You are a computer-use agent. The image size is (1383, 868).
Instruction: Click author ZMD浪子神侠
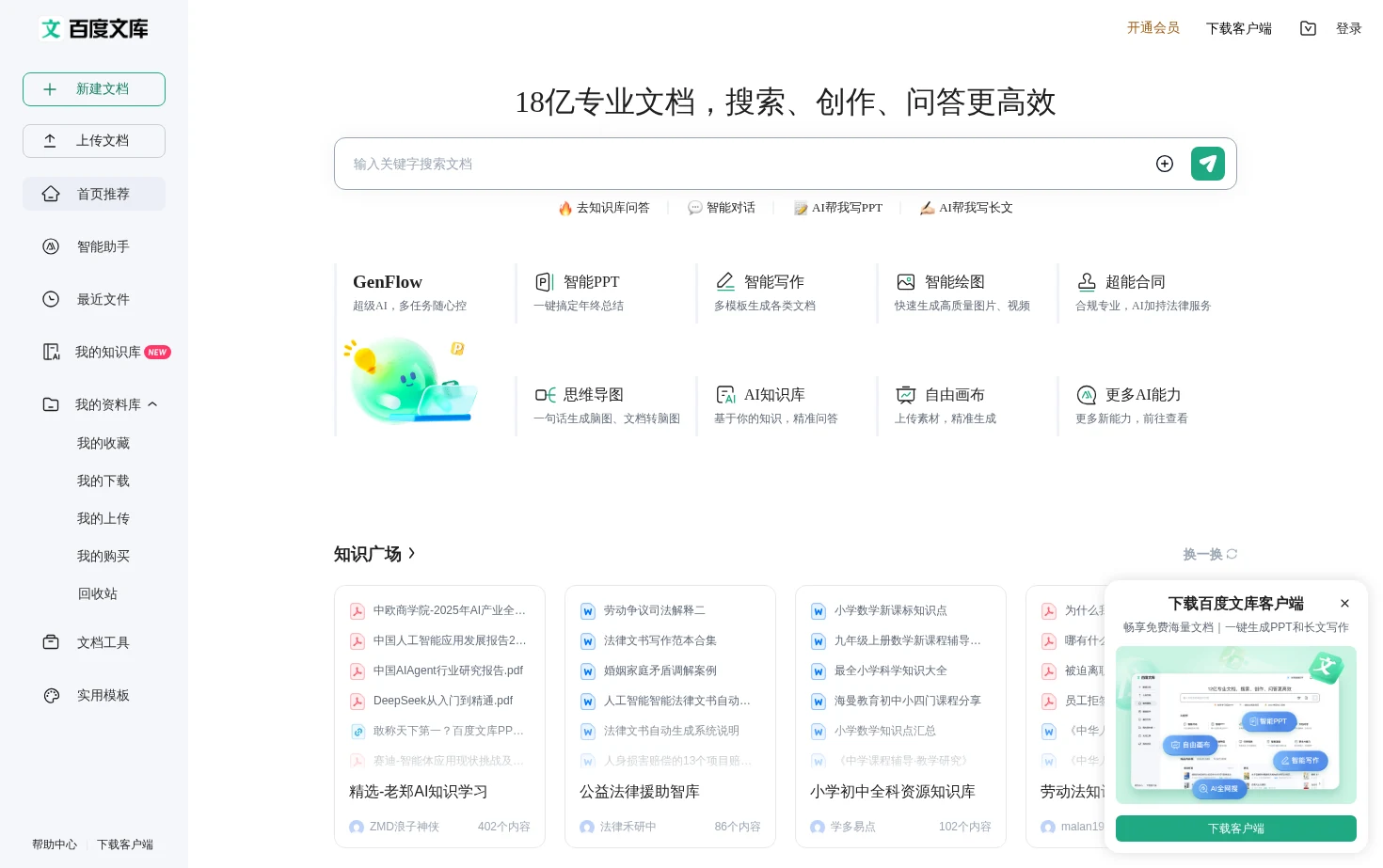(x=405, y=827)
